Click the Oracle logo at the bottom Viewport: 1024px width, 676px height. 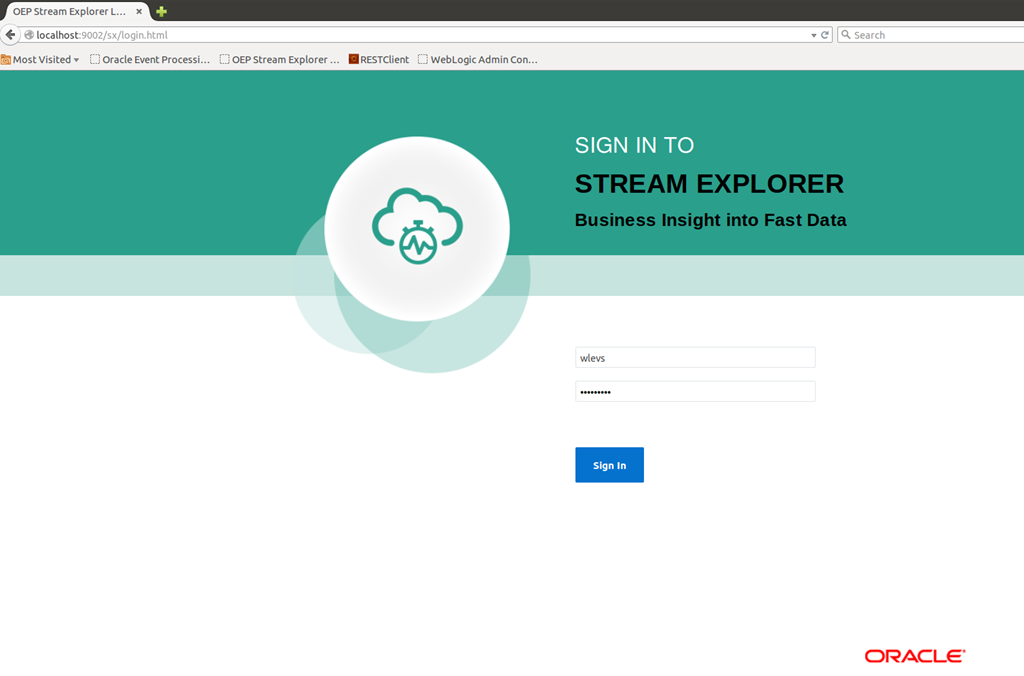915,656
